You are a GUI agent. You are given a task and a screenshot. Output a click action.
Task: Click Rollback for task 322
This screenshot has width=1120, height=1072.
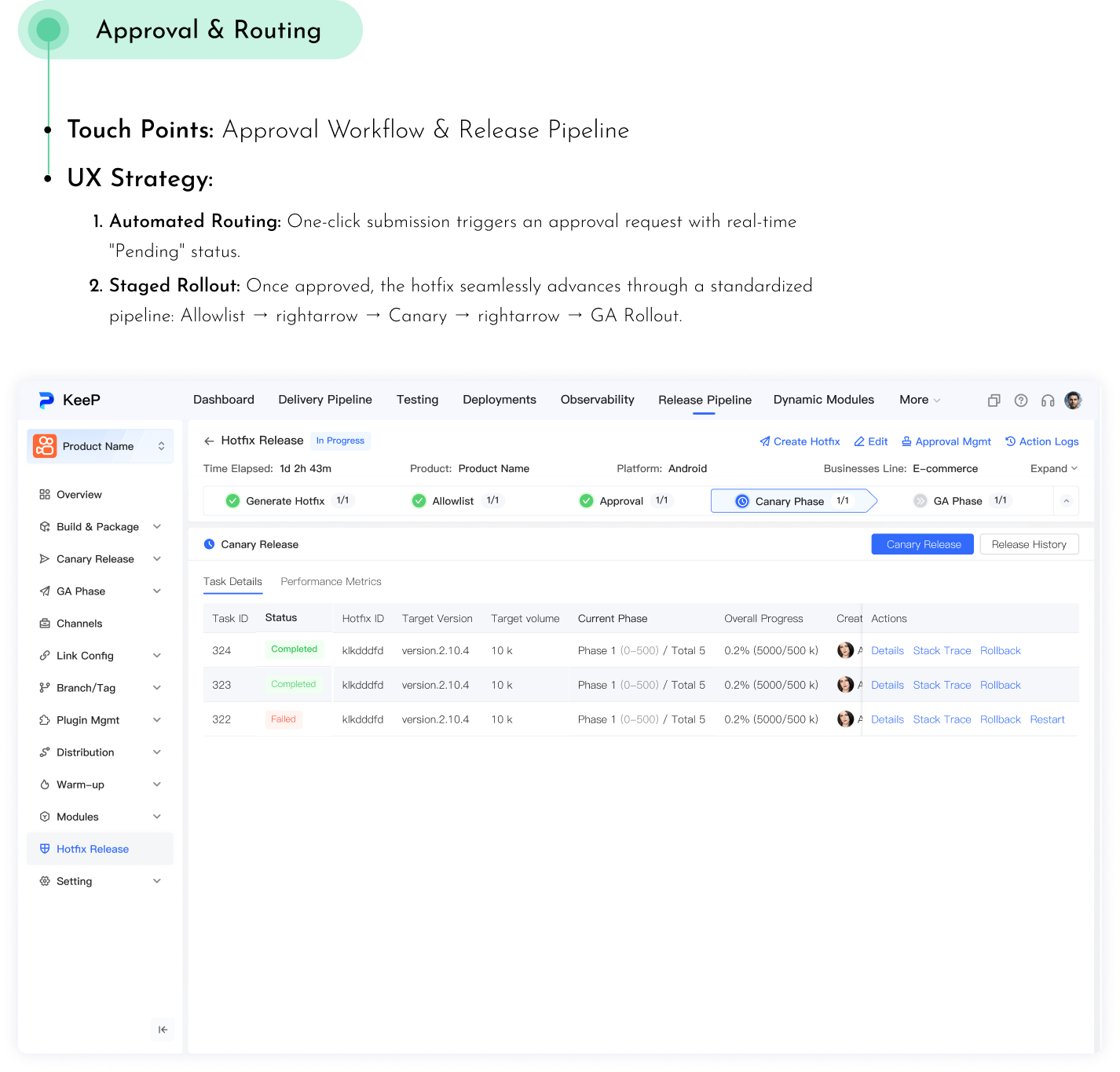[x=1001, y=719]
